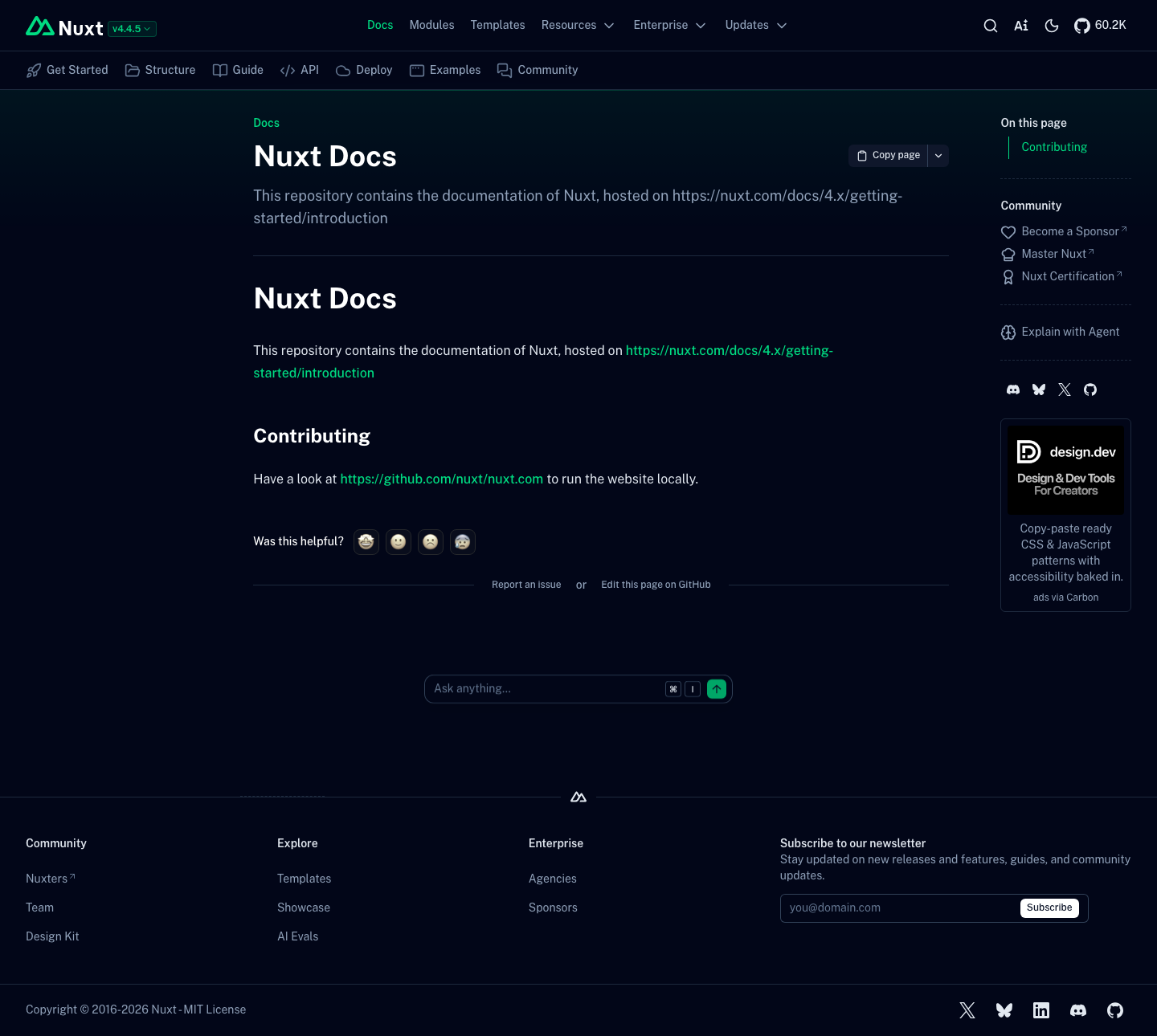Expand the Enterprise menu

[x=669, y=25]
